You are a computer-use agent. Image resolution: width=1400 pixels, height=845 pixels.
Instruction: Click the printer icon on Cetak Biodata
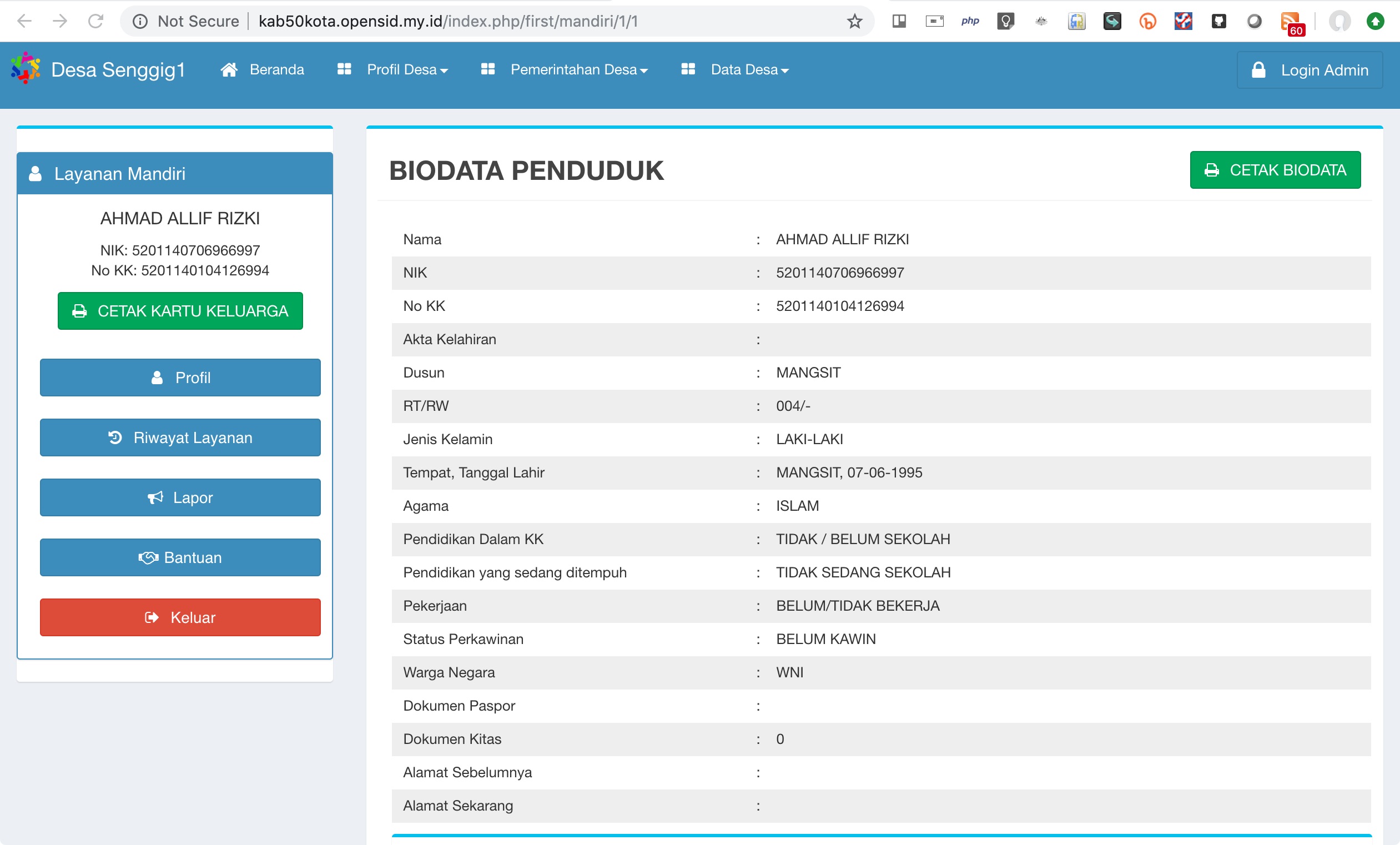1211,170
